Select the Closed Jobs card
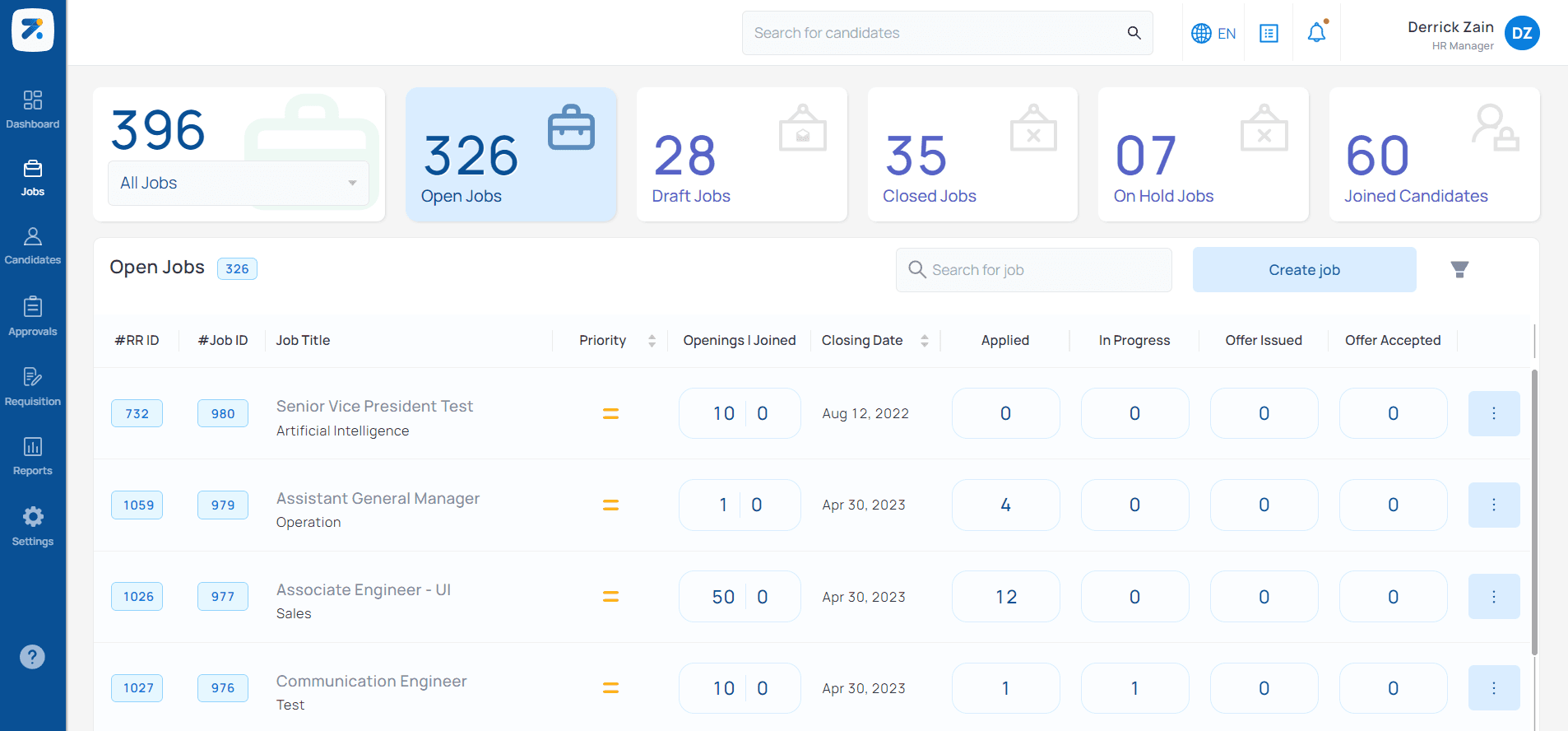 coord(972,155)
